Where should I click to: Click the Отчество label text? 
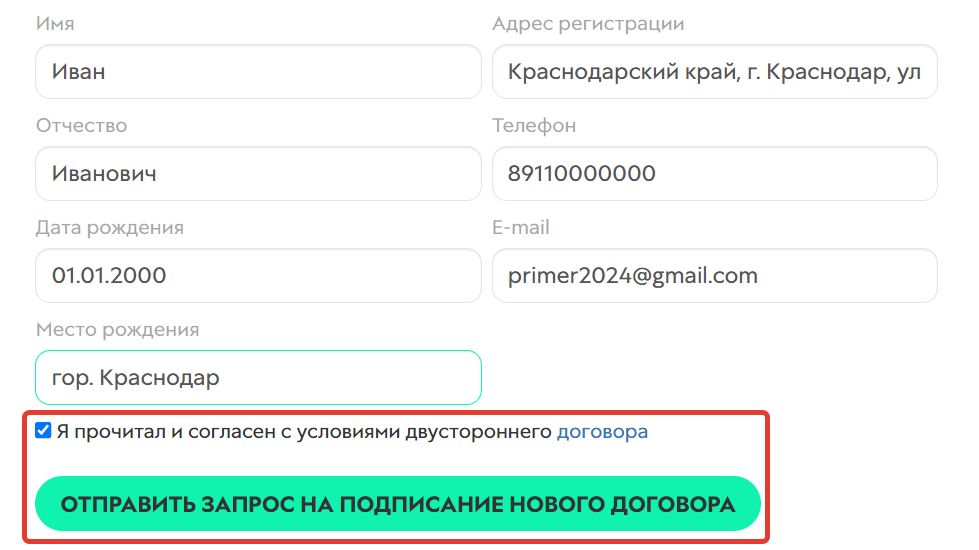pyautogui.click(x=82, y=125)
